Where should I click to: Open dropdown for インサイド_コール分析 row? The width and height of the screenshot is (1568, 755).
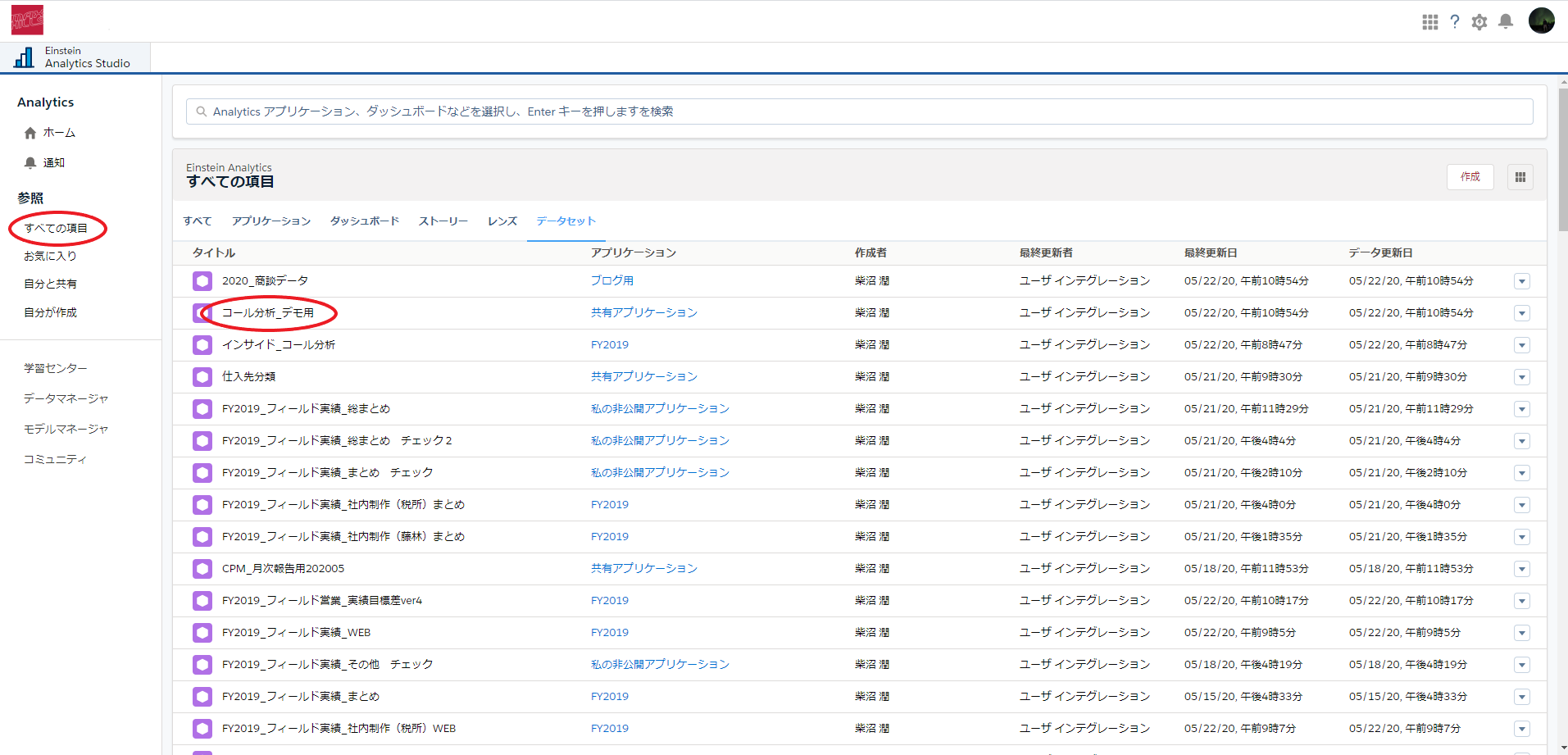[1521, 345]
